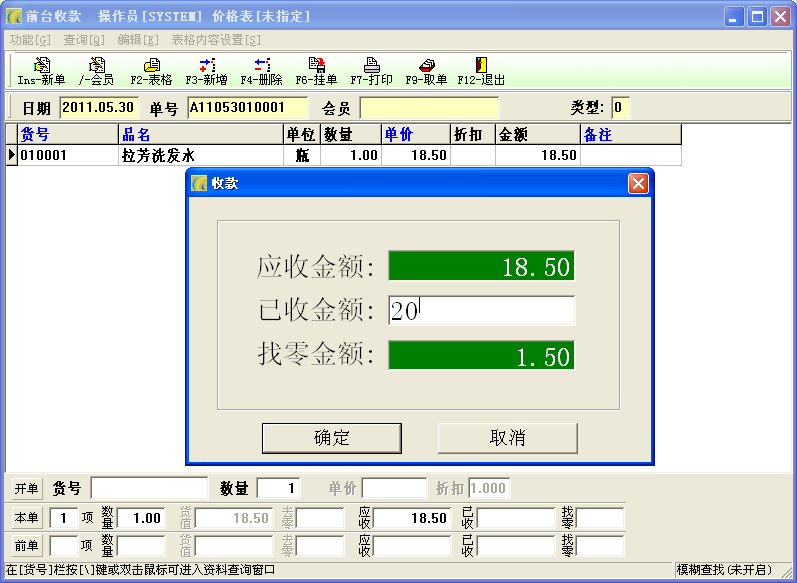Click the 货号 column header
The image size is (797, 583).
click(68, 134)
